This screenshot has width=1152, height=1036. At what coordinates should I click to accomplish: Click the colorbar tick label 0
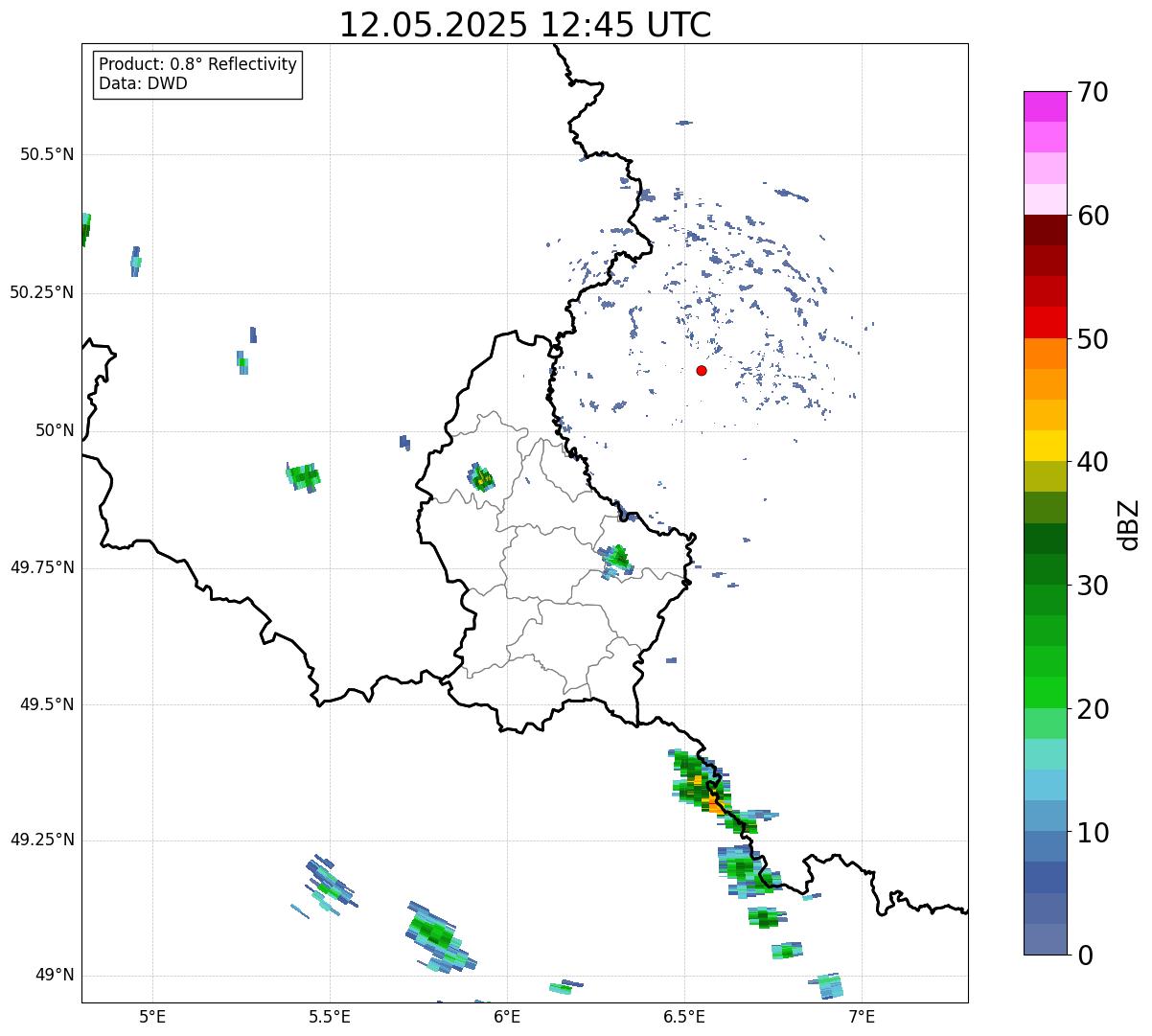(x=1084, y=955)
